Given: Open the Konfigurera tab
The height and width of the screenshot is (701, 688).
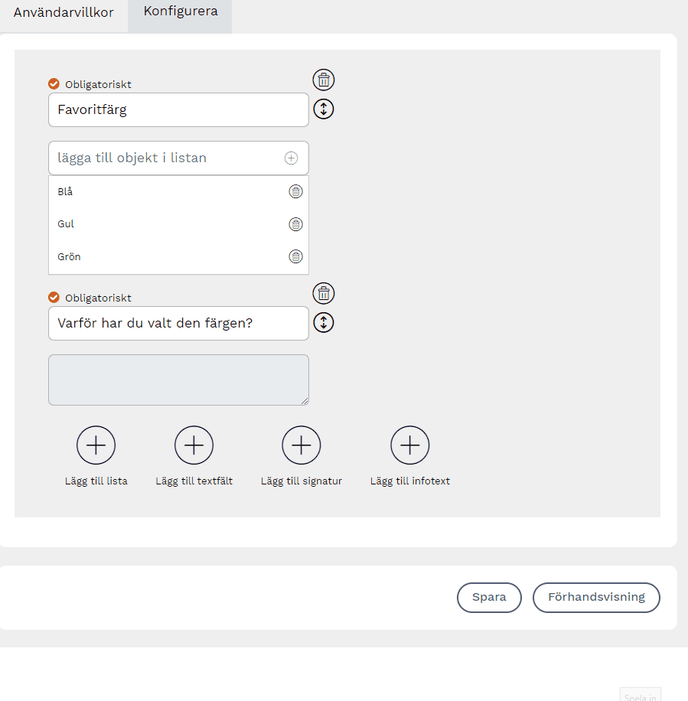Looking at the screenshot, I should point(180,12).
